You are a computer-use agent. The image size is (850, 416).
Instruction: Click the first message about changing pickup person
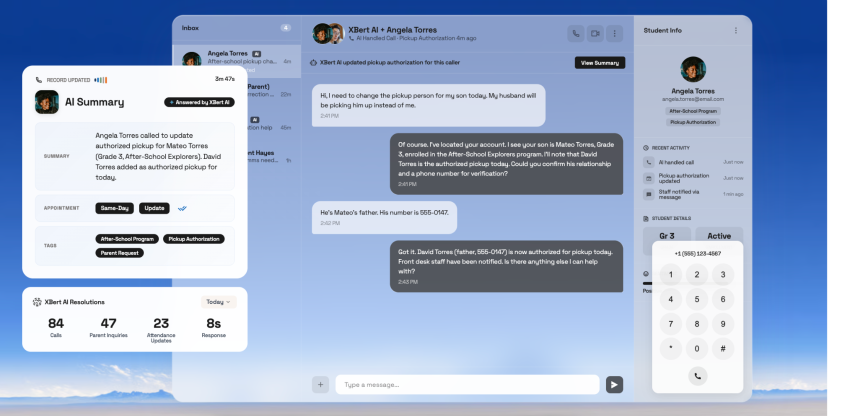click(x=428, y=105)
